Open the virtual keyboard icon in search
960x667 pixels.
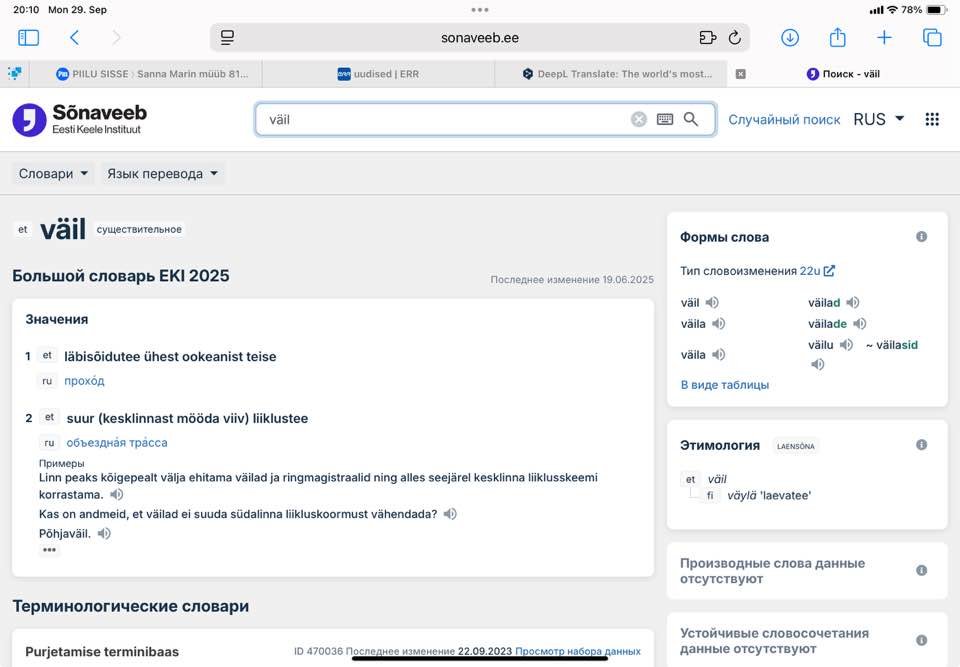pyautogui.click(x=665, y=119)
